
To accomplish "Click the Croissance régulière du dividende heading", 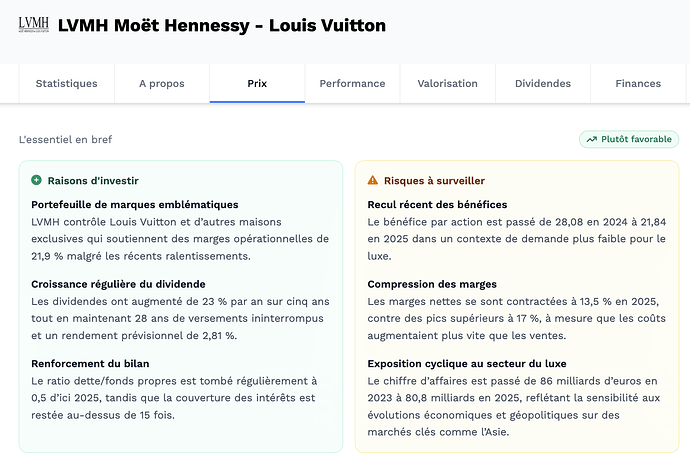I will coord(118,284).
